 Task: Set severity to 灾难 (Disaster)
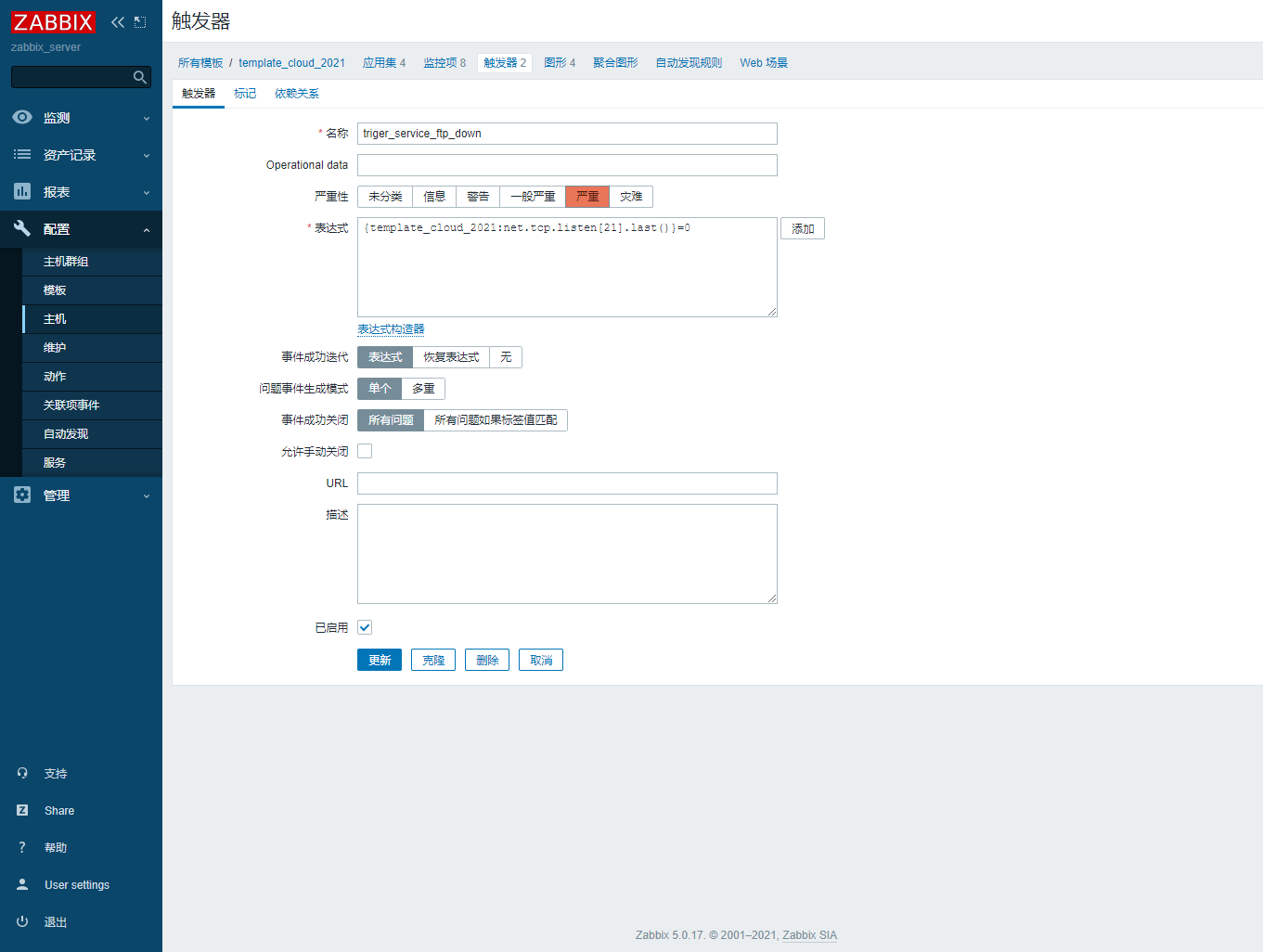pyautogui.click(x=631, y=197)
